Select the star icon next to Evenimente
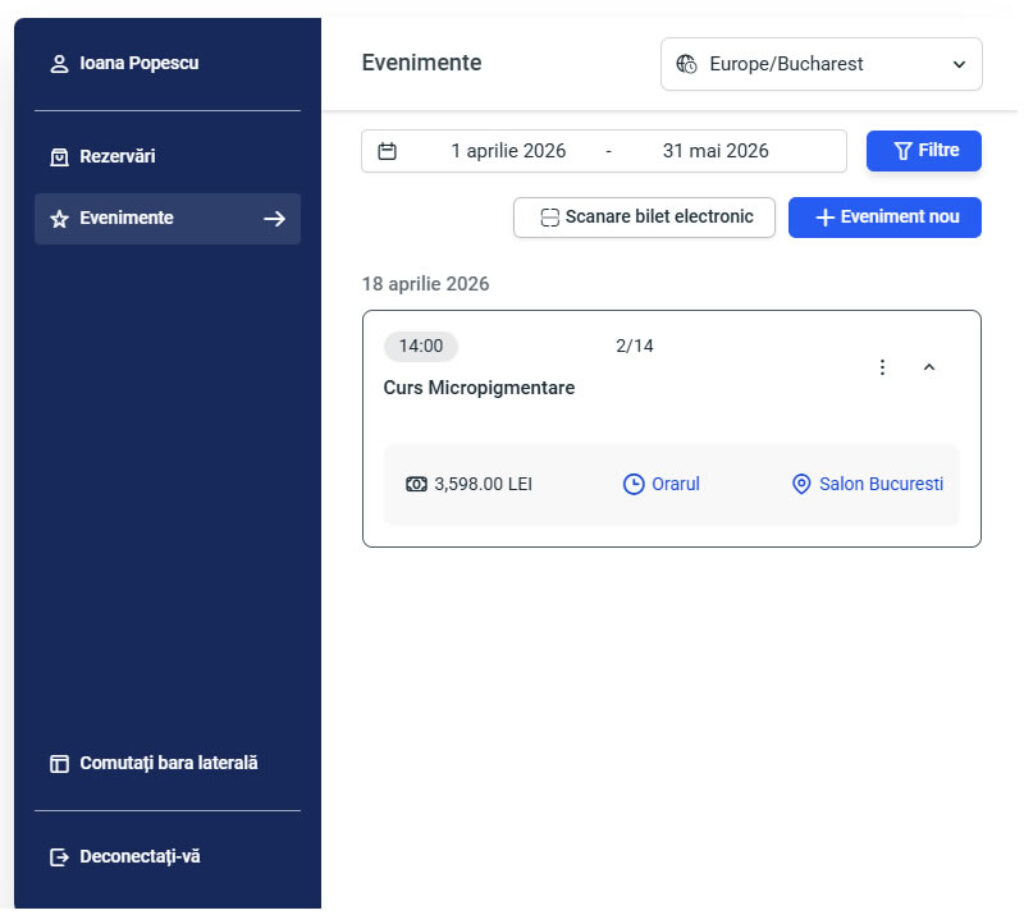The height and width of the screenshot is (915, 1024). click(57, 217)
